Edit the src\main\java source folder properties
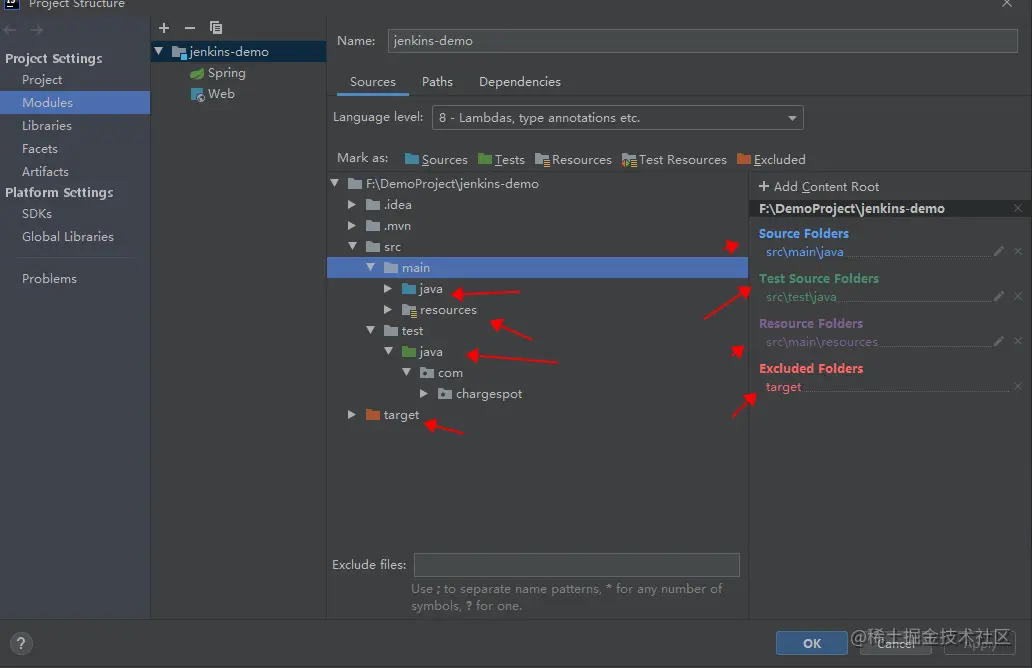The height and width of the screenshot is (668, 1032). pyautogui.click(x=999, y=252)
